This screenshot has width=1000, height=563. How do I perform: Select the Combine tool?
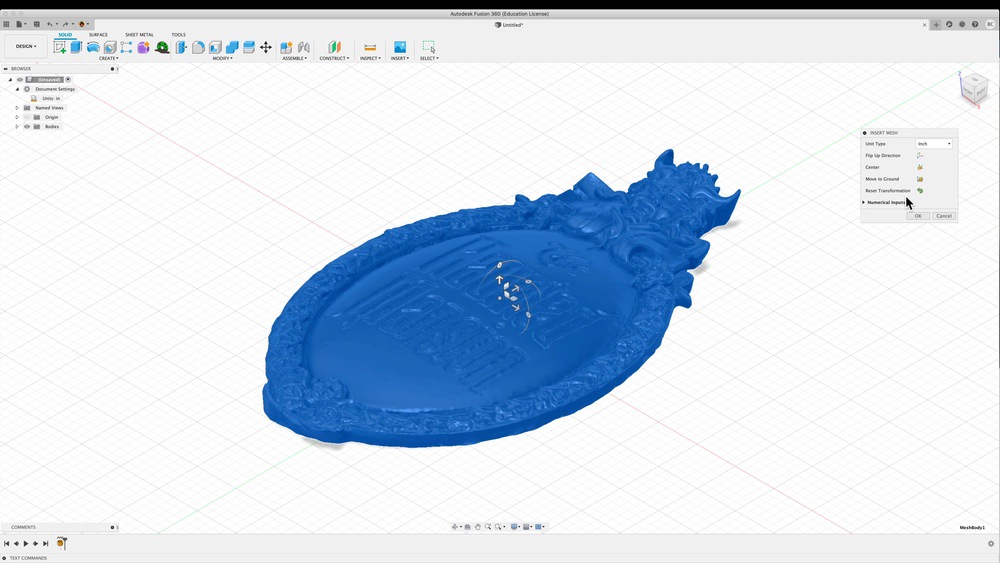(232, 47)
